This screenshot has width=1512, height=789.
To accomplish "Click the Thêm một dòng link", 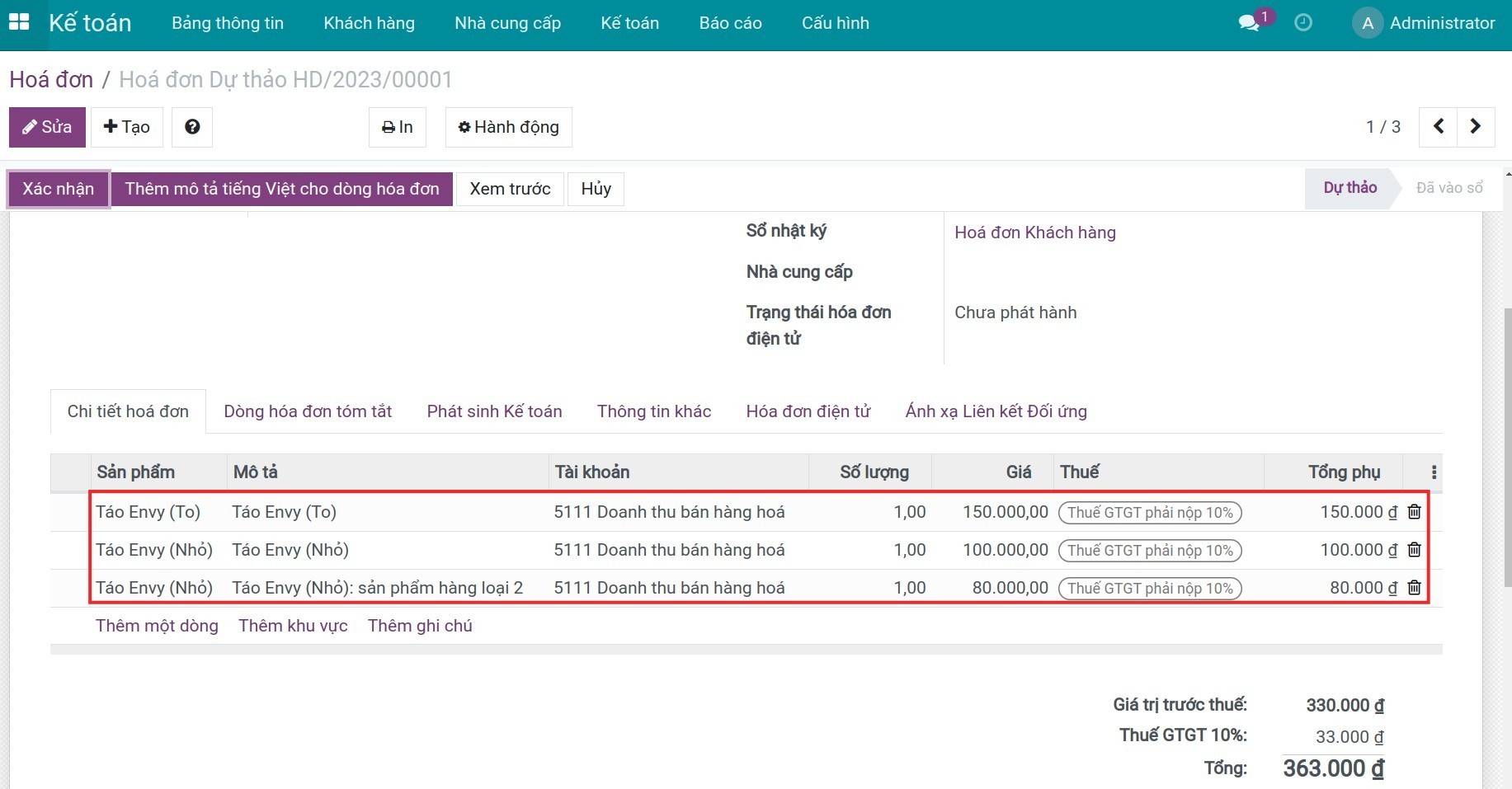I will tap(157, 626).
